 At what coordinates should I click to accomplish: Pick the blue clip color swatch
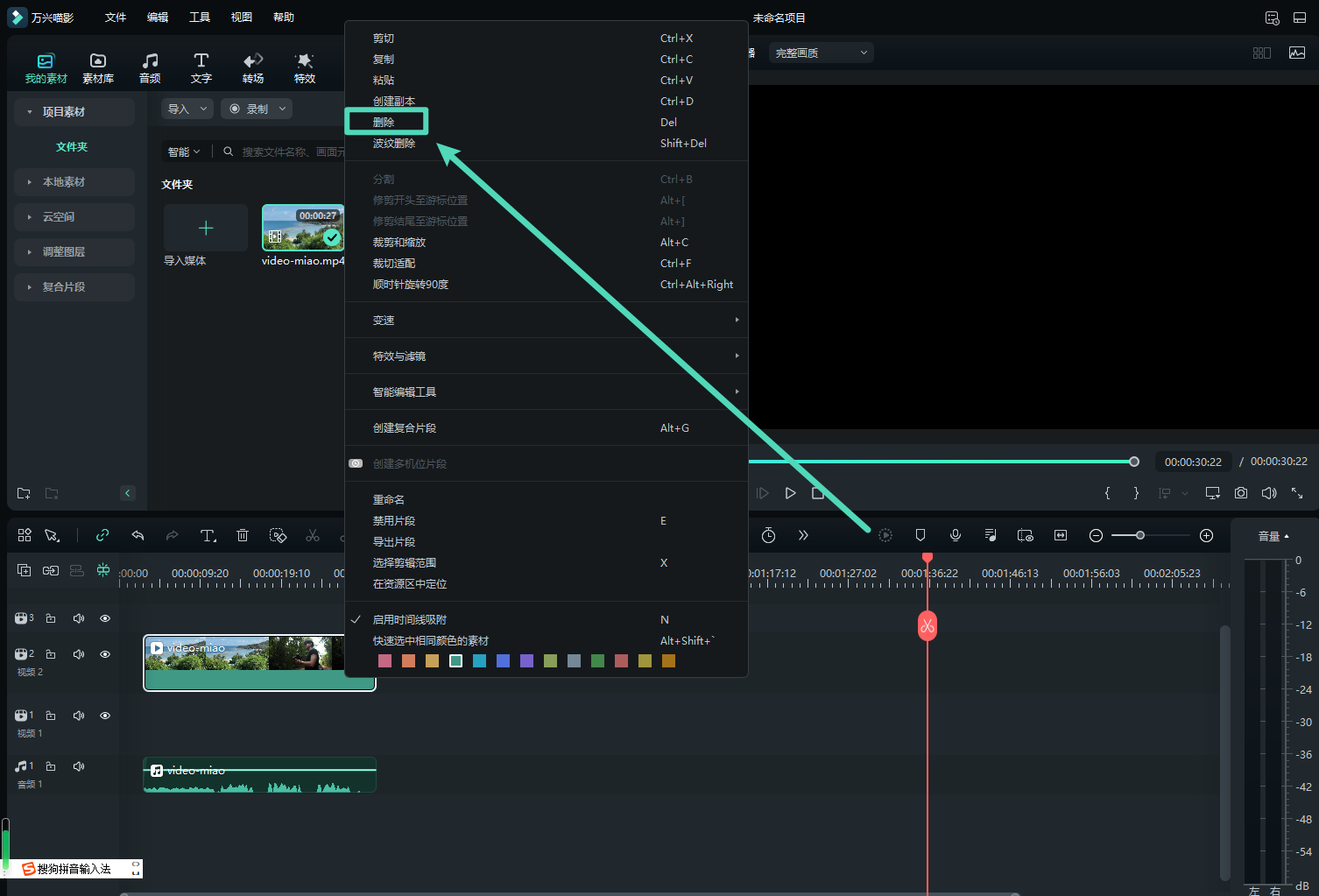click(503, 661)
